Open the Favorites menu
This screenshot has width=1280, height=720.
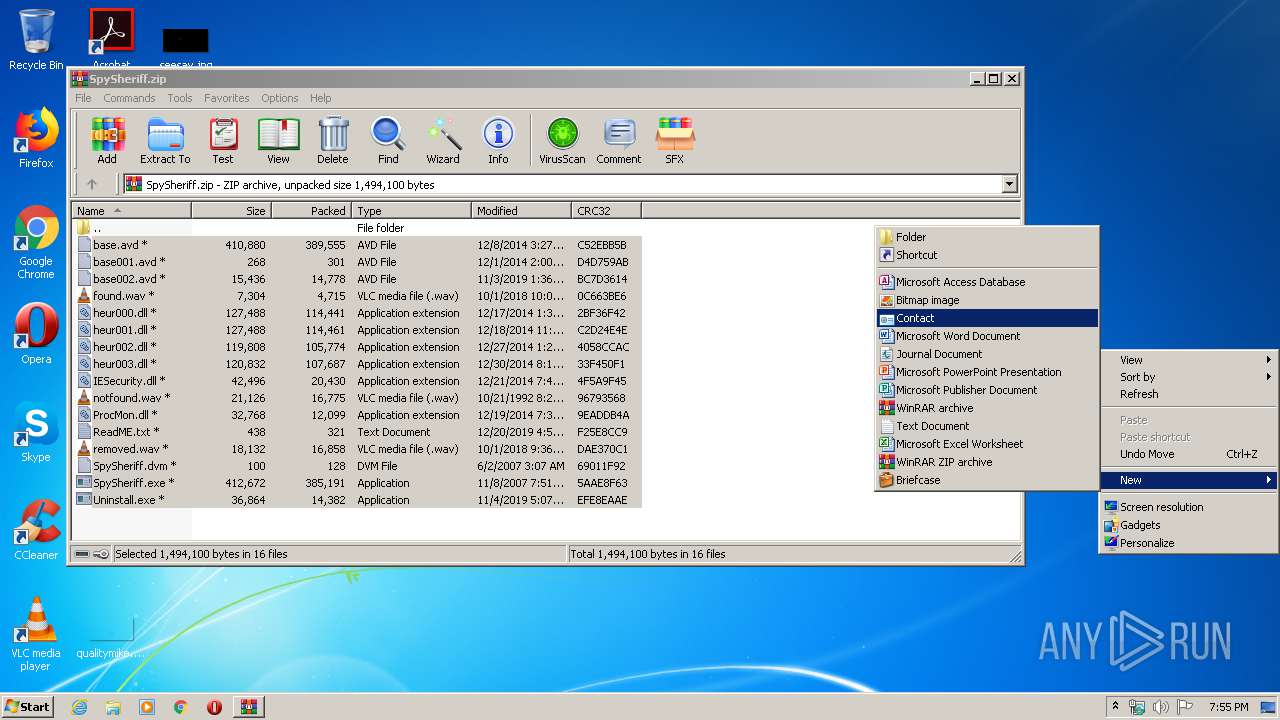(x=227, y=98)
